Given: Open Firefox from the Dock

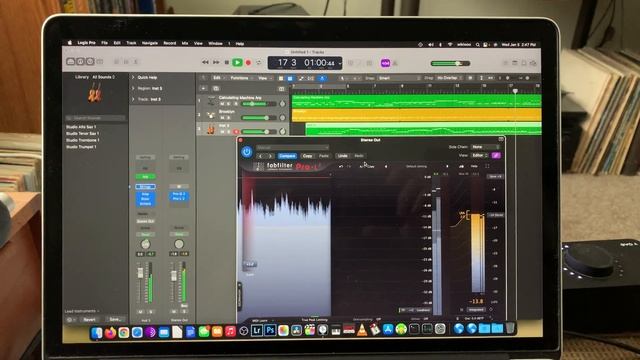Looking at the screenshot, I should pos(110,333).
